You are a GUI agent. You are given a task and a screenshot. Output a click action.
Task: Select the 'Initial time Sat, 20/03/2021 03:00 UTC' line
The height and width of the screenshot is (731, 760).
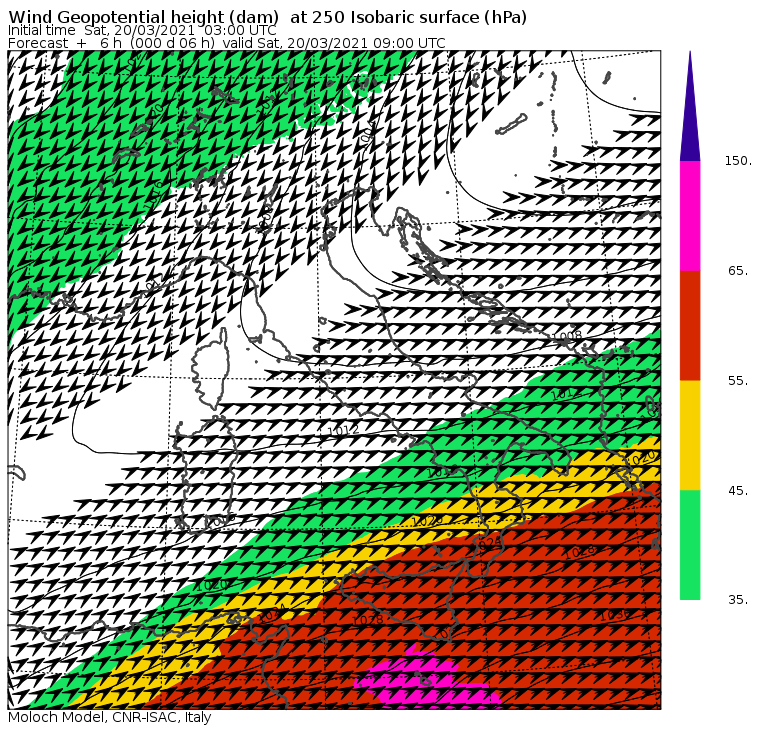(x=142, y=30)
